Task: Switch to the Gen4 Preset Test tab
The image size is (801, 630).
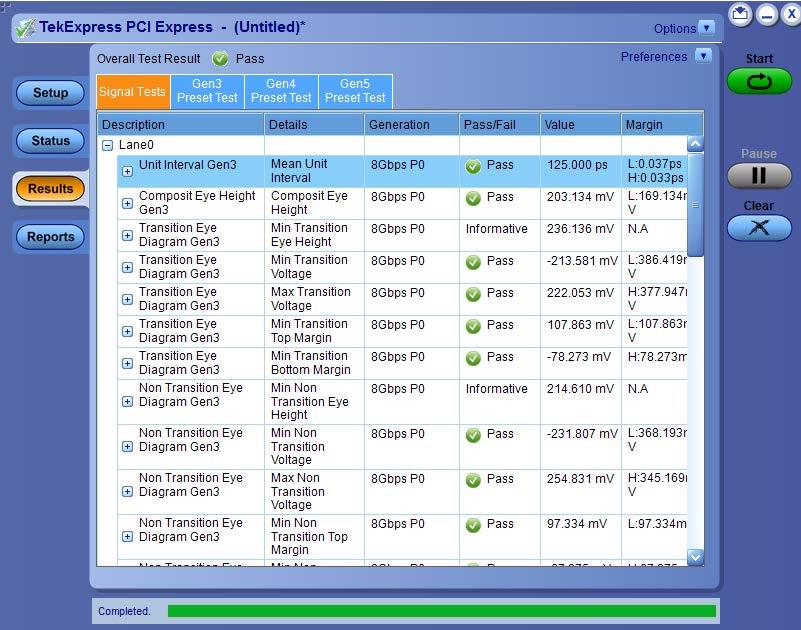Action: tap(281, 91)
